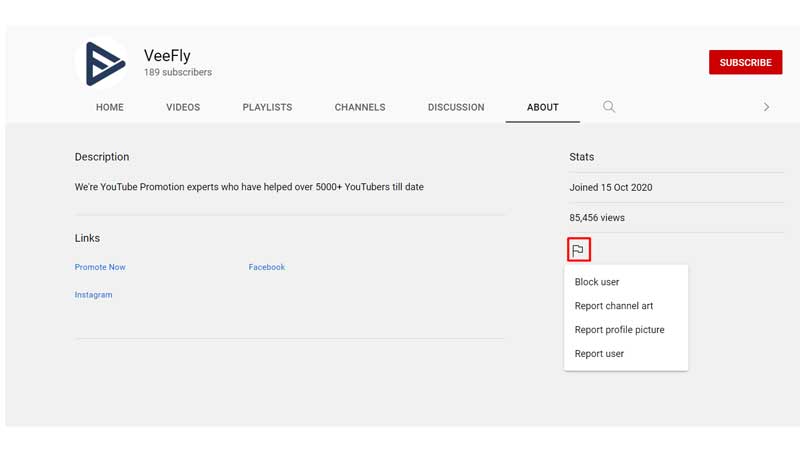Open the DISCUSSION tab
Viewport: 800px width, 450px height.
(456, 107)
